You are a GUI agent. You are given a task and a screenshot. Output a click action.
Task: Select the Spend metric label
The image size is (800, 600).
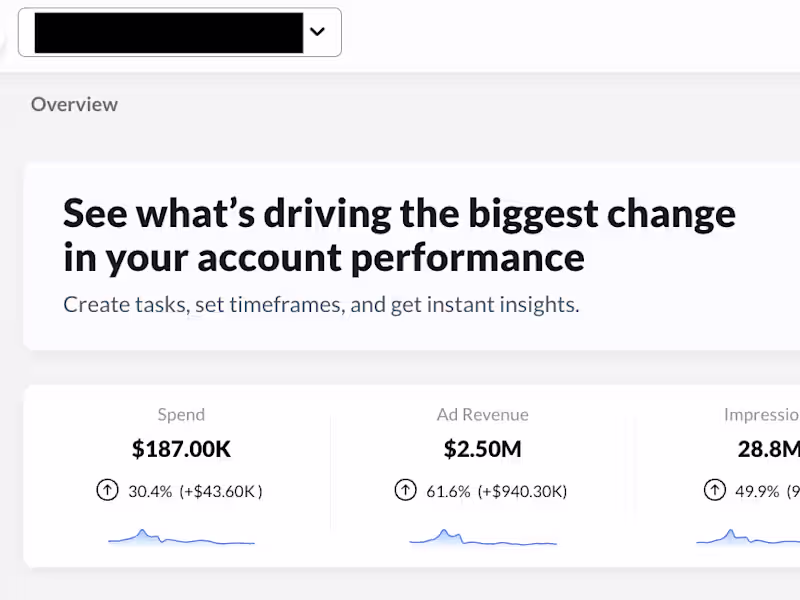click(181, 414)
